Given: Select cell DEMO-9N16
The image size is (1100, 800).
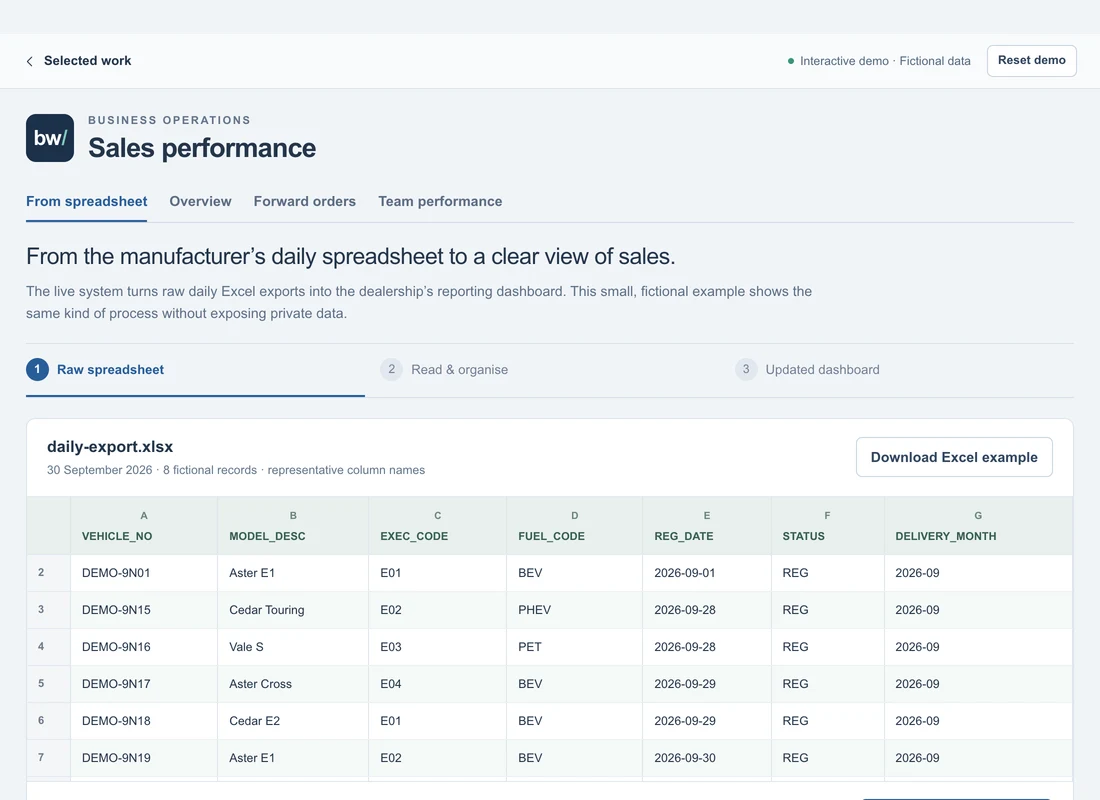Looking at the screenshot, I should coord(144,647).
